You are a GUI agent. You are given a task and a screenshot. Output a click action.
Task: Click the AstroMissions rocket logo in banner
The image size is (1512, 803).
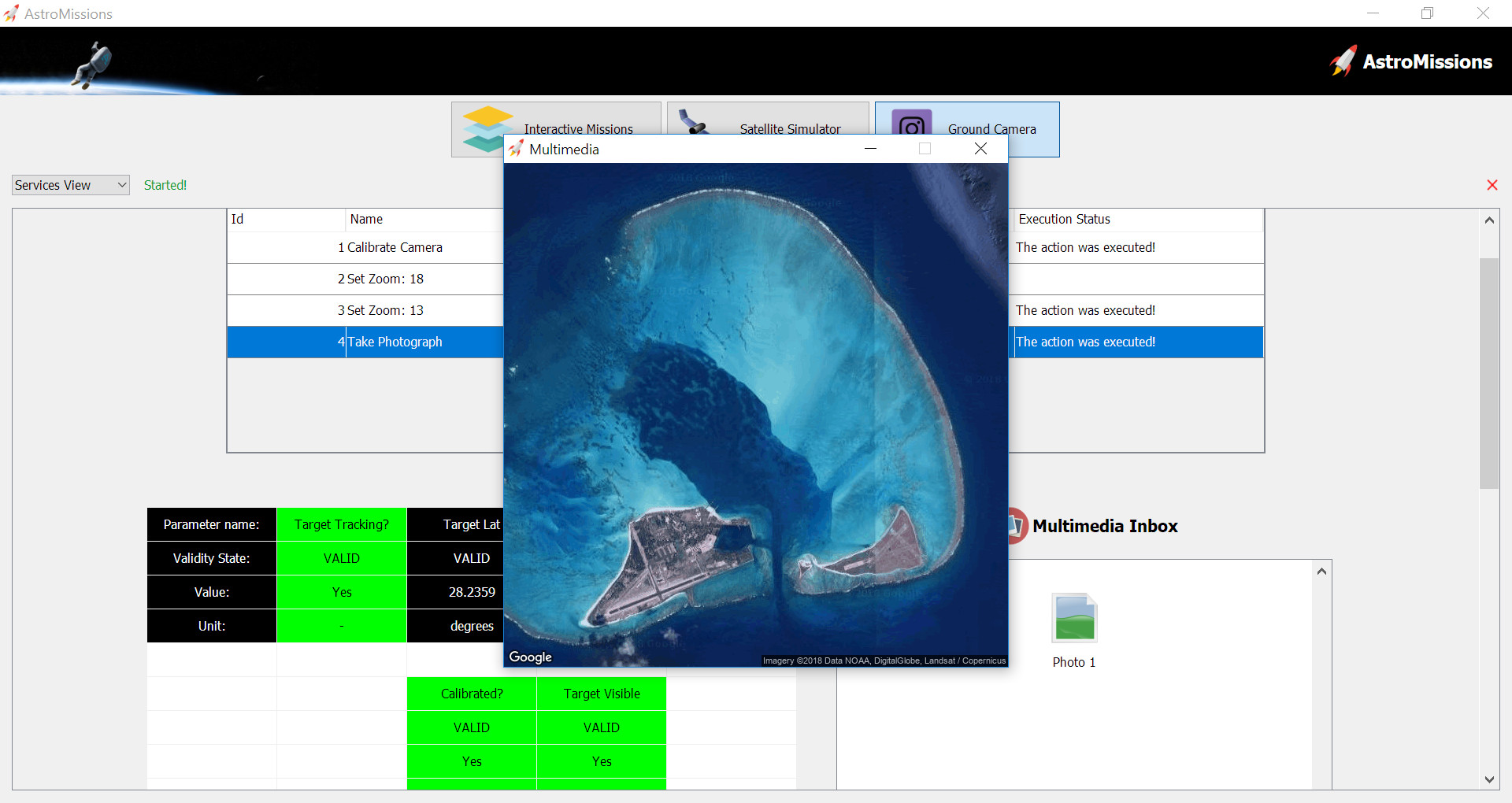(1343, 61)
